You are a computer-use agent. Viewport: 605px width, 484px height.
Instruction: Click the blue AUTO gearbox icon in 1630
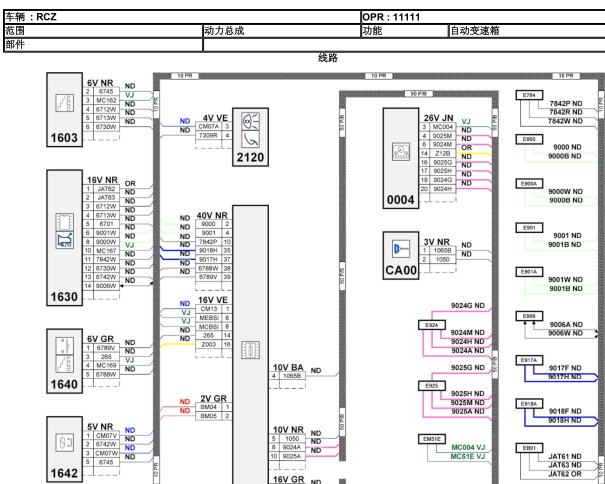[x=64, y=240]
